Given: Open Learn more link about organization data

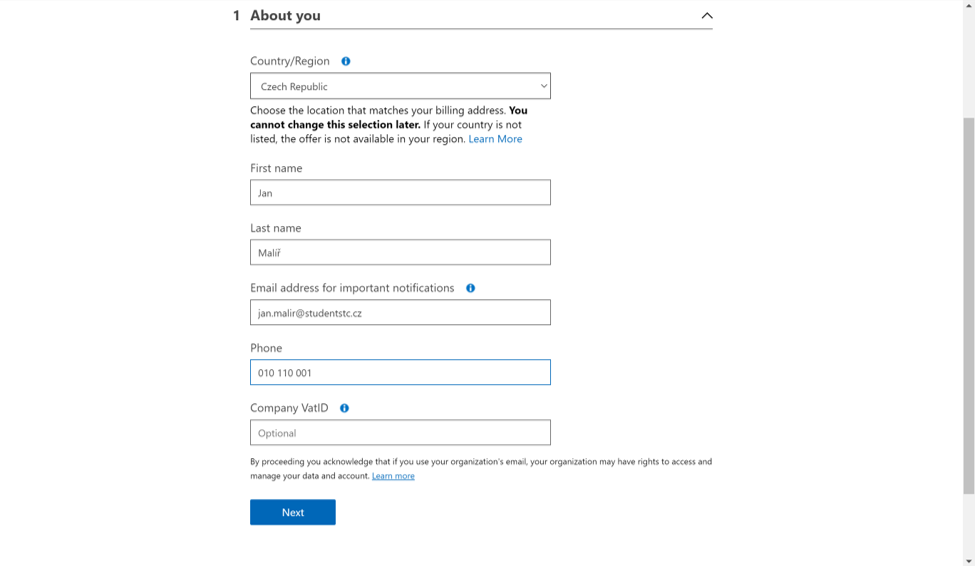Looking at the screenshot, I should click(393, 476).
